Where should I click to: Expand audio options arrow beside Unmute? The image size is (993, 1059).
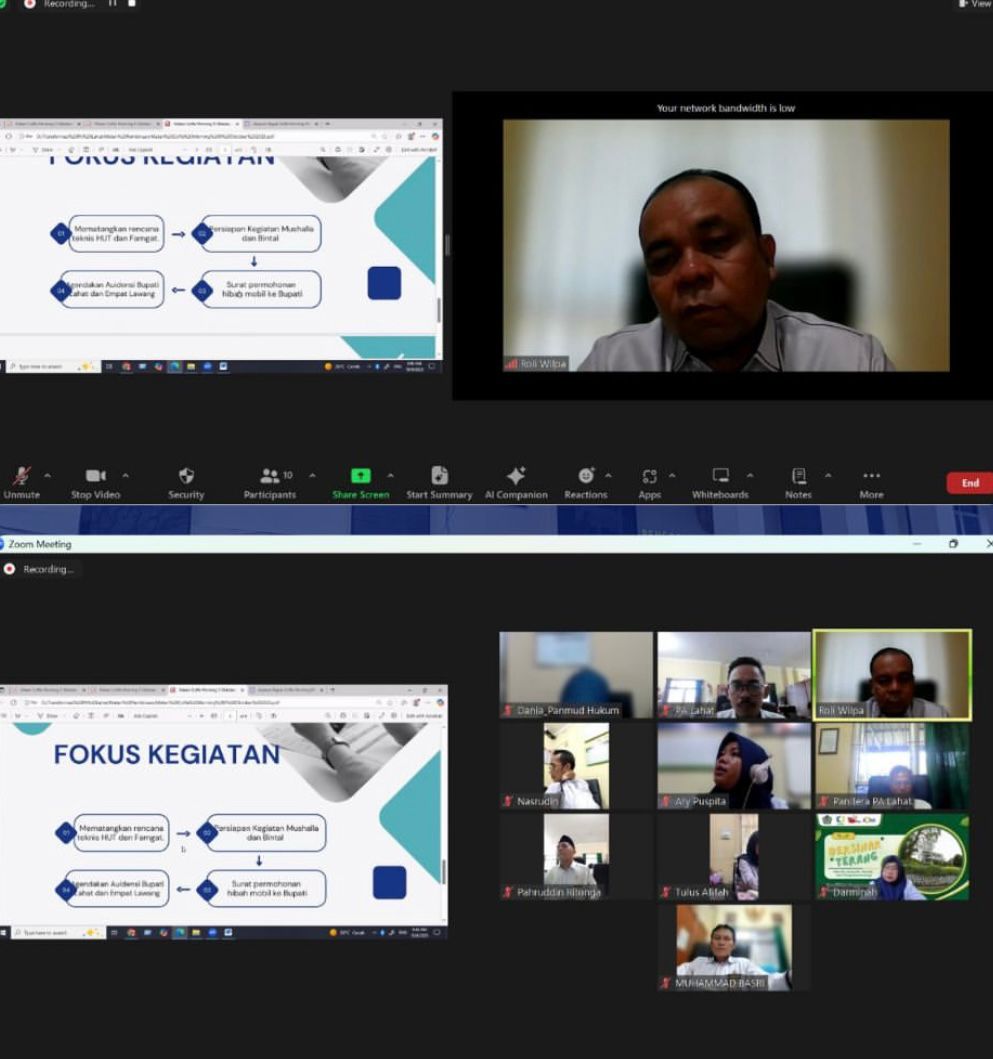point(47,476)
